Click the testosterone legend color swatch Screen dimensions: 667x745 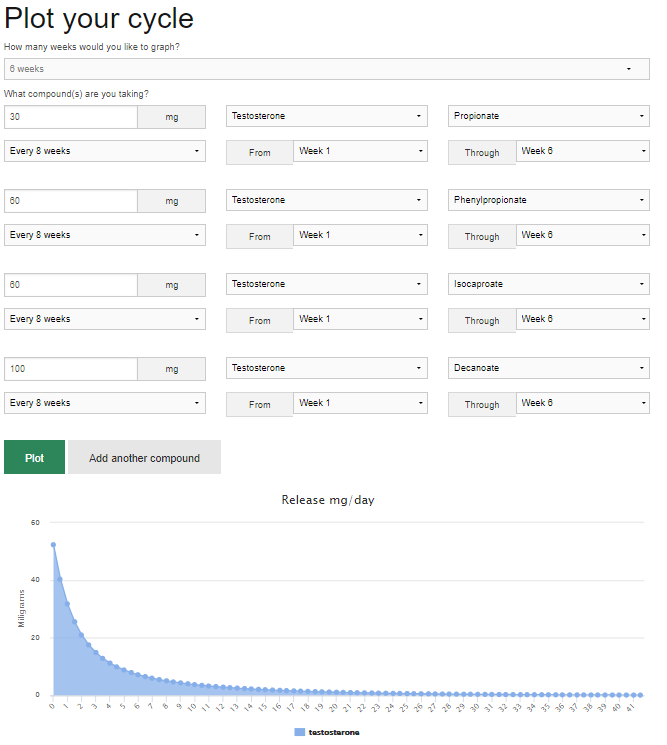click(300, 733)
